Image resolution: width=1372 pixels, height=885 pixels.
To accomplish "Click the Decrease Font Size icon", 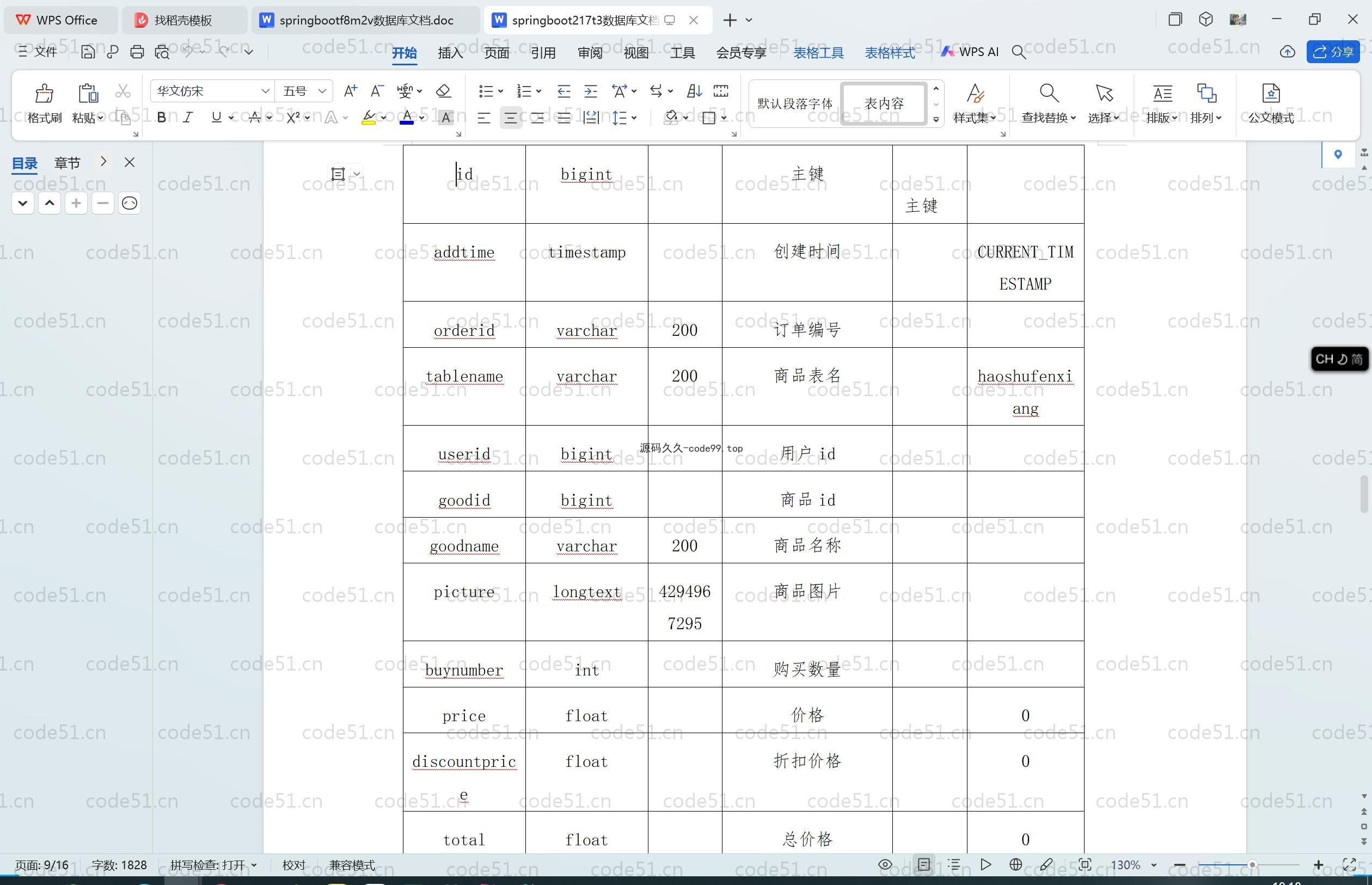I will (377, 91).
